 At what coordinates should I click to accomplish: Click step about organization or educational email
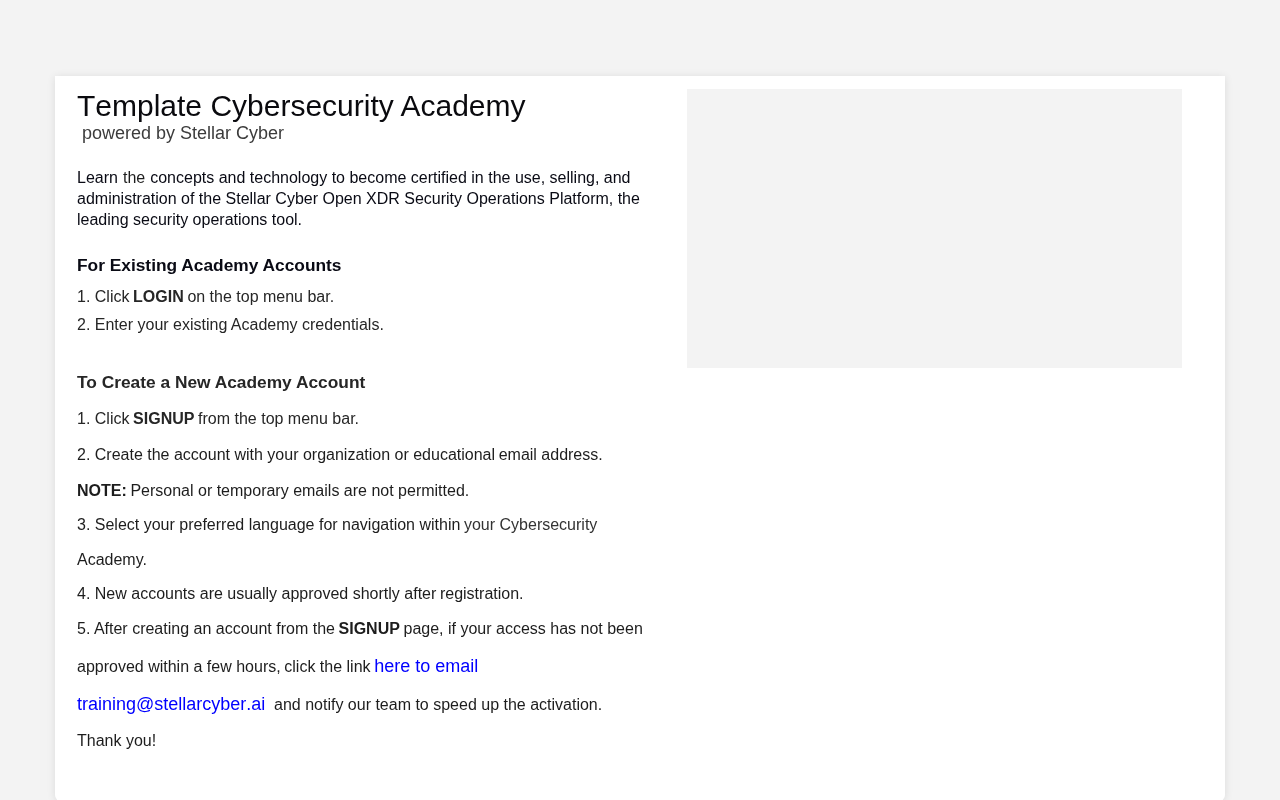[x=340, y=455]
